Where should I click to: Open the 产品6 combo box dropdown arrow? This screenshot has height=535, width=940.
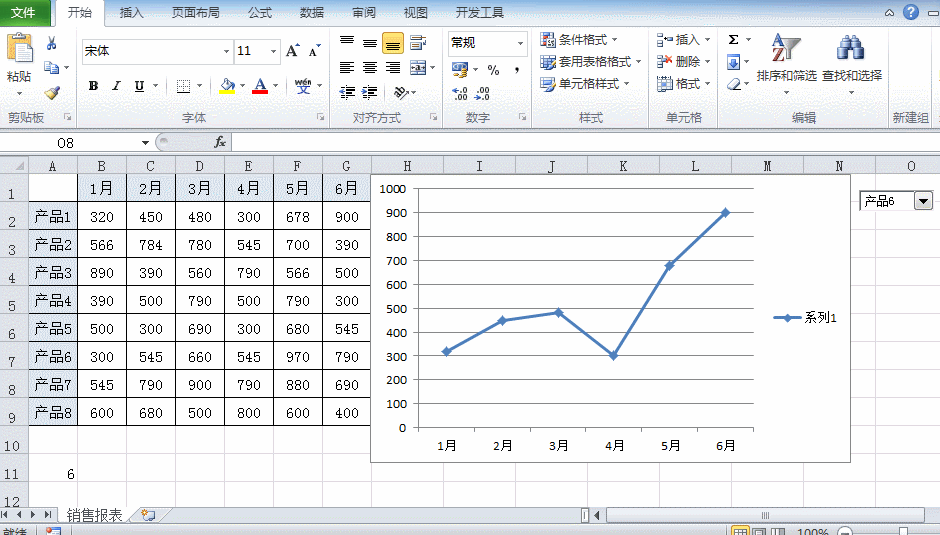tap(923, 201)
